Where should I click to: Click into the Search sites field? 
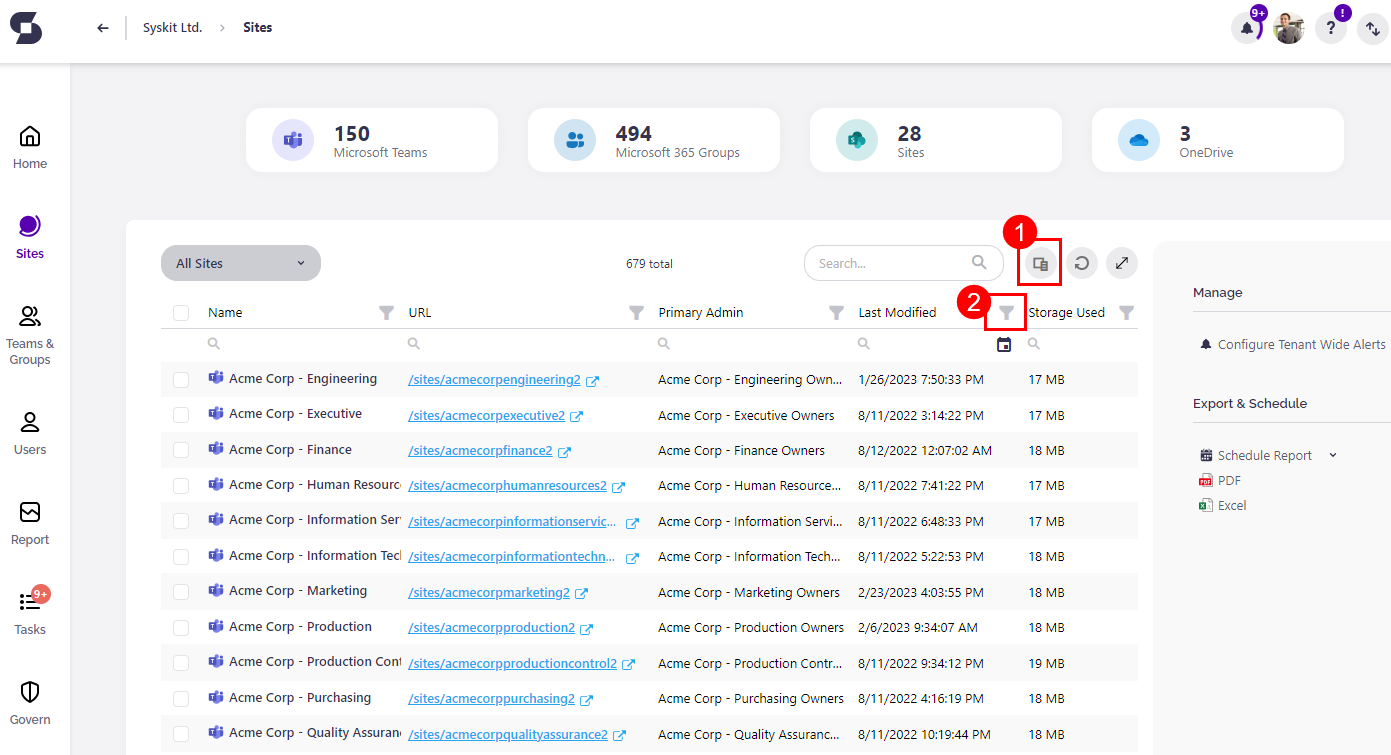[890, 263]
